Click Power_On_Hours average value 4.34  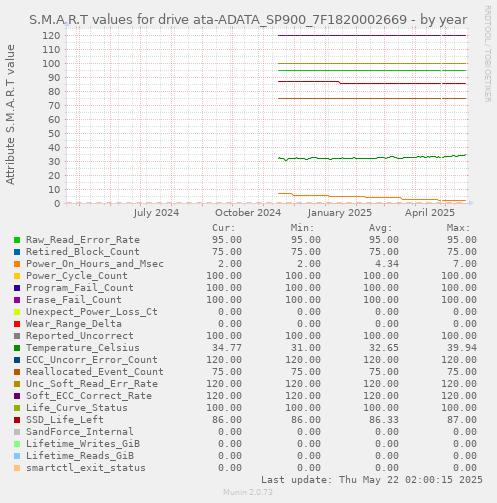(387, 264)
